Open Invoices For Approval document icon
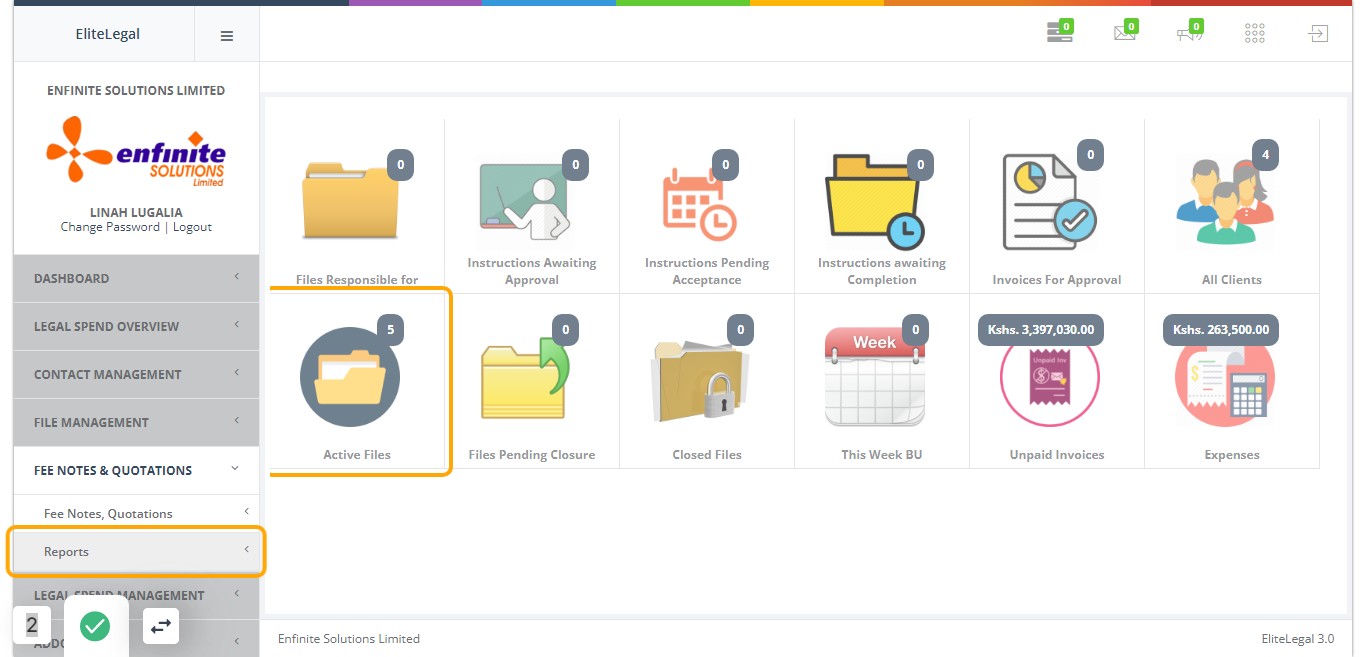This screenshot has width=1366, height=657. [x=1050, y=202]
